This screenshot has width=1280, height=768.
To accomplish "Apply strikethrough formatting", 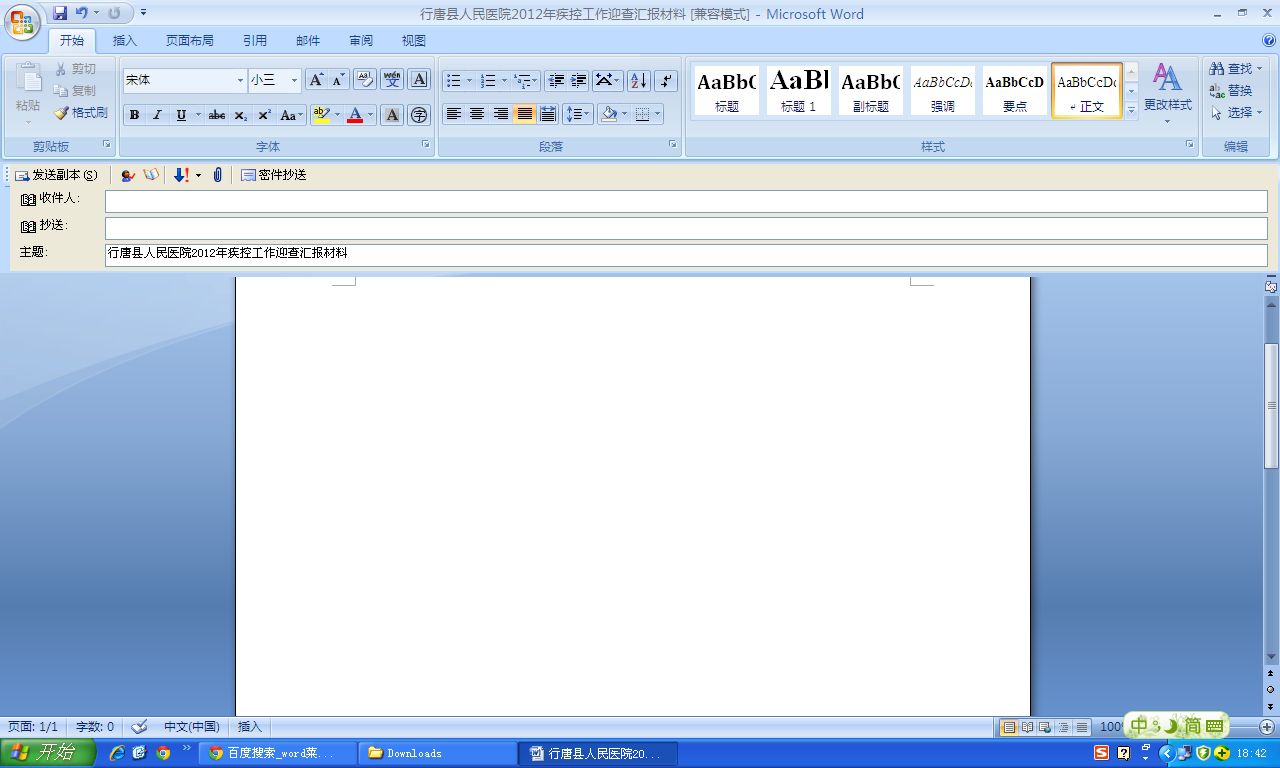I will tap(217, 115).
